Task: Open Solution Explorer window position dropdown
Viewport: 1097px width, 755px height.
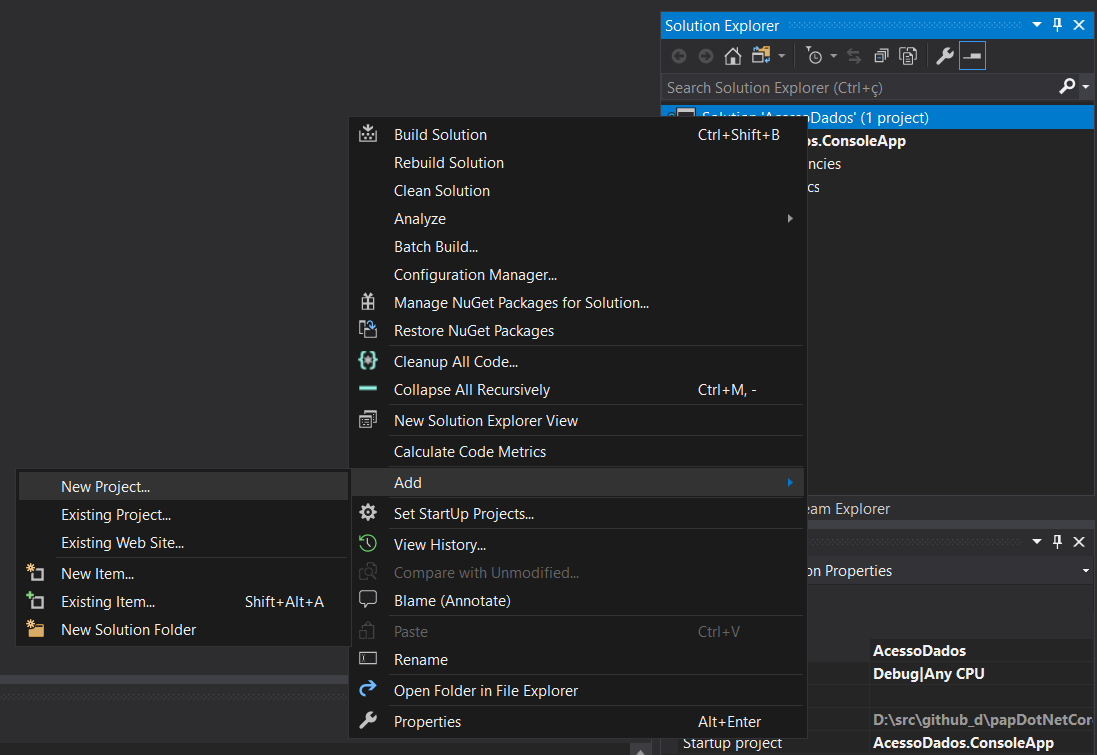Action: (x=1037, y=25)
